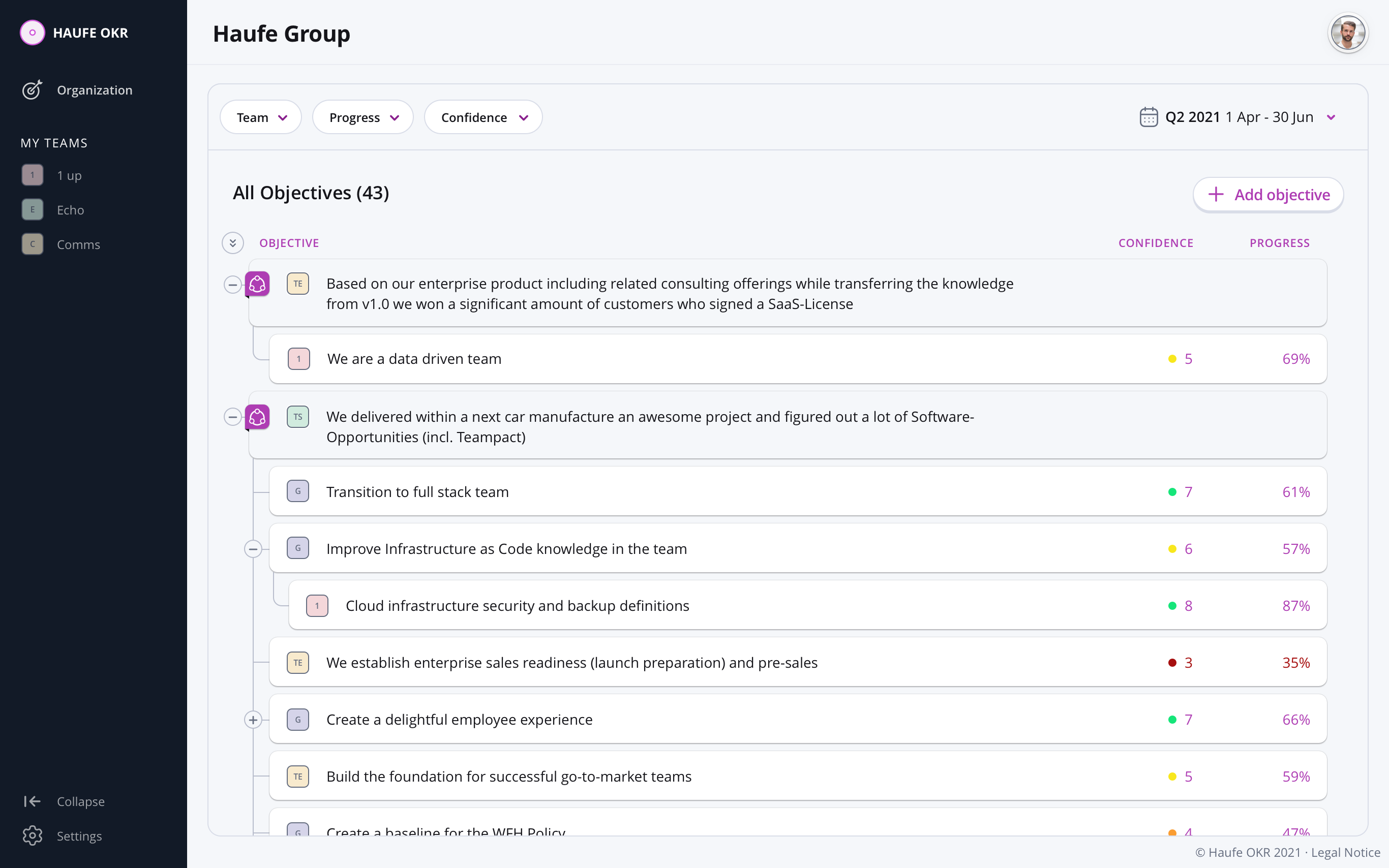Viewport: 1389px width, 868px height.
Task: Click the G badge on Transition to full stack team
Action: [298, 491]
